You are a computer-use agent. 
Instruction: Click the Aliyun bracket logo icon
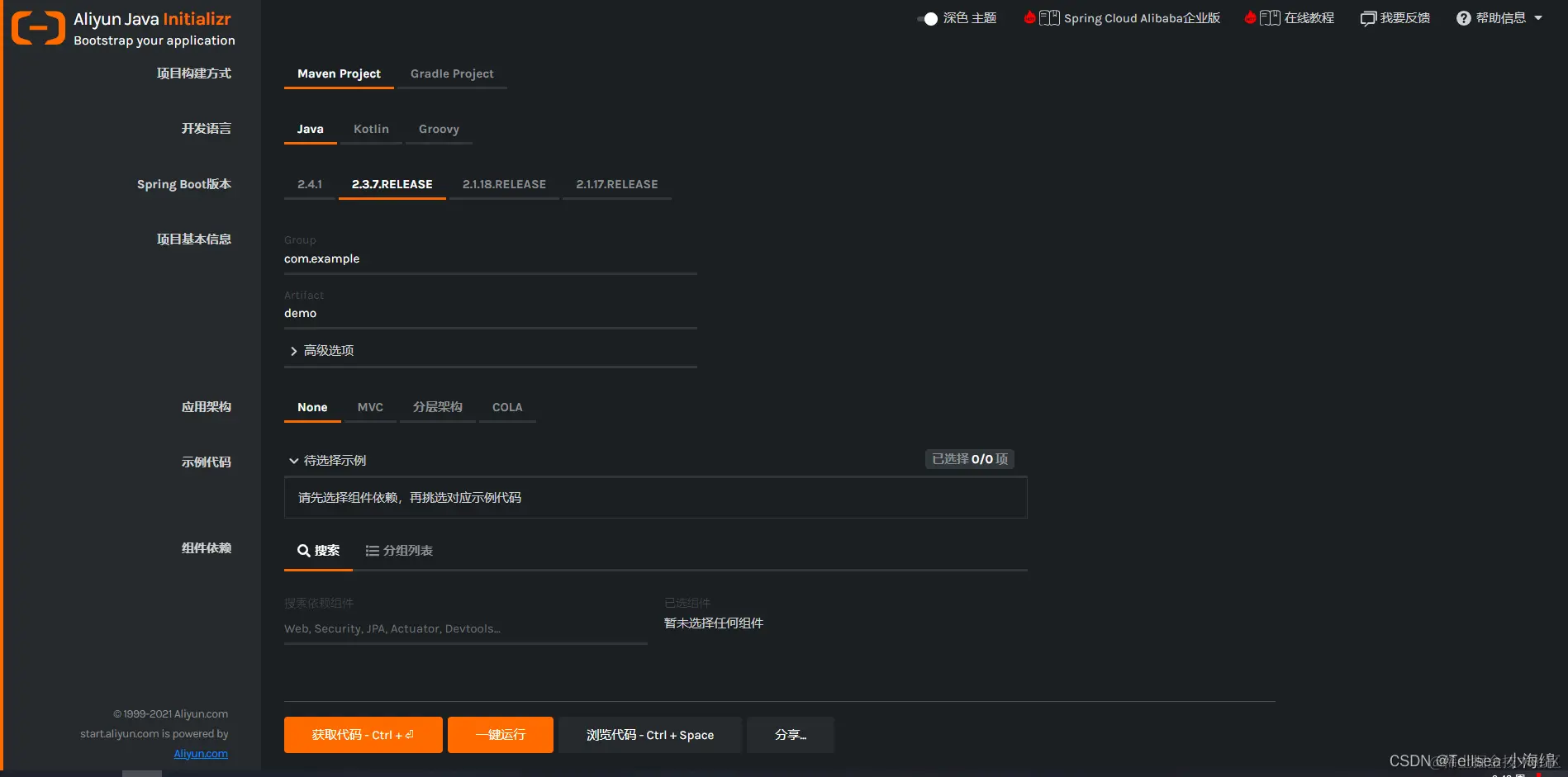[38, 28]
